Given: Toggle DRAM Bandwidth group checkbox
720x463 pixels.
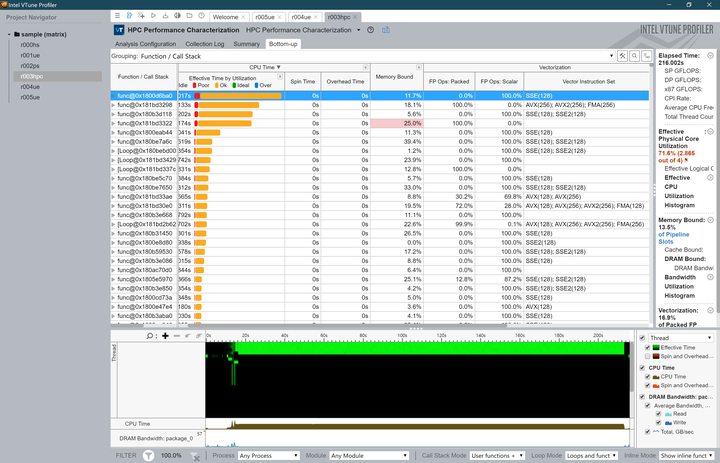Looking at the screenshot, I should click(x=642, y=397).
